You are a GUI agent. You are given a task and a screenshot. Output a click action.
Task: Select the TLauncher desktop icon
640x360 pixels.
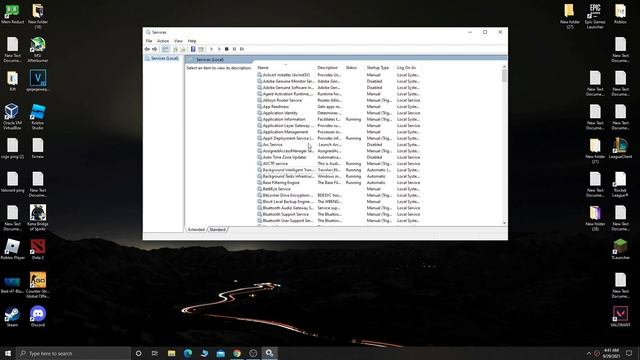pos(620,249)
